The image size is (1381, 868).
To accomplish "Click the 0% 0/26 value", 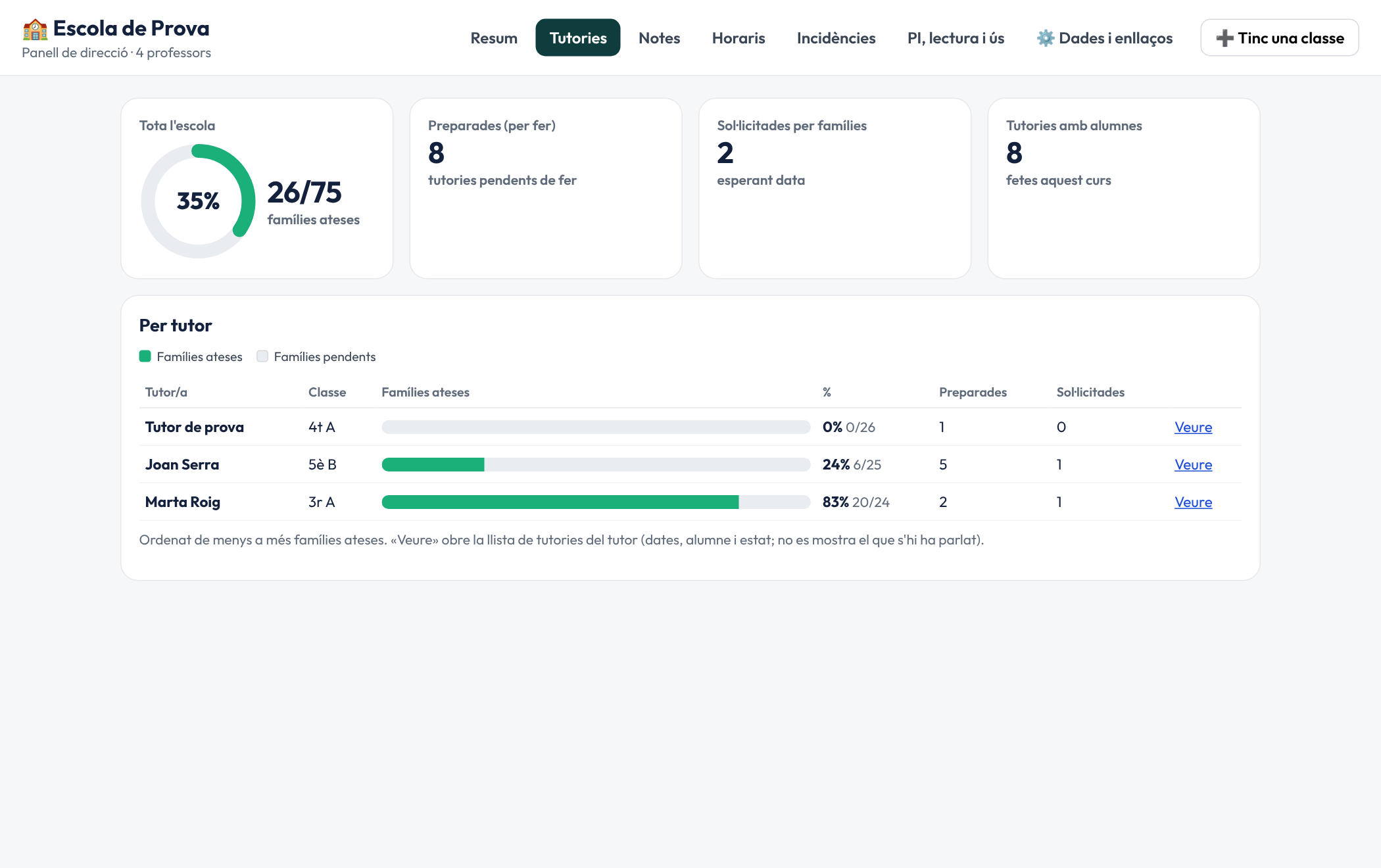I will point(848,427).
